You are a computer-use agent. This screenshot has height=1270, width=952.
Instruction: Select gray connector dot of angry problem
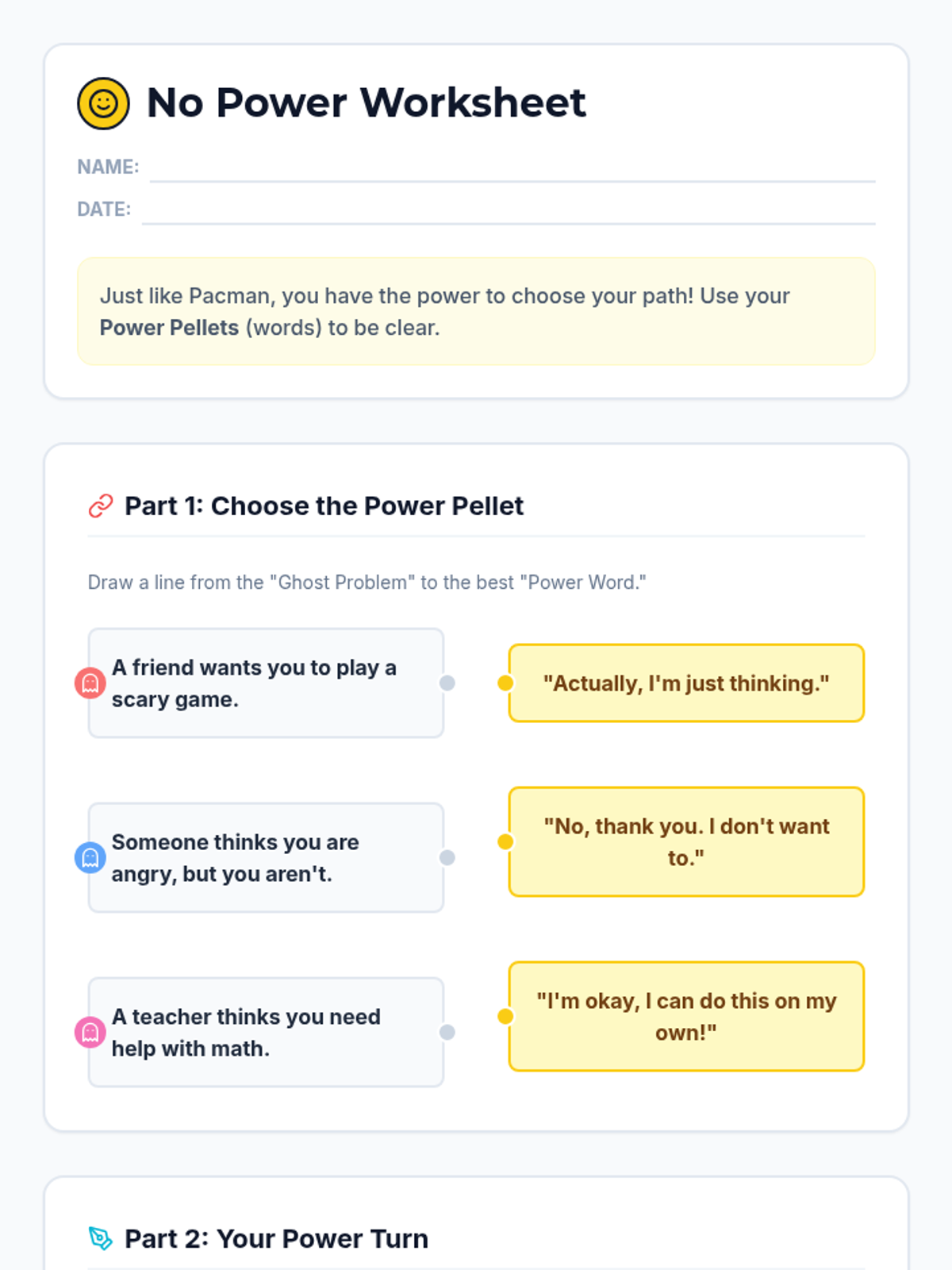tap(447, 857)
